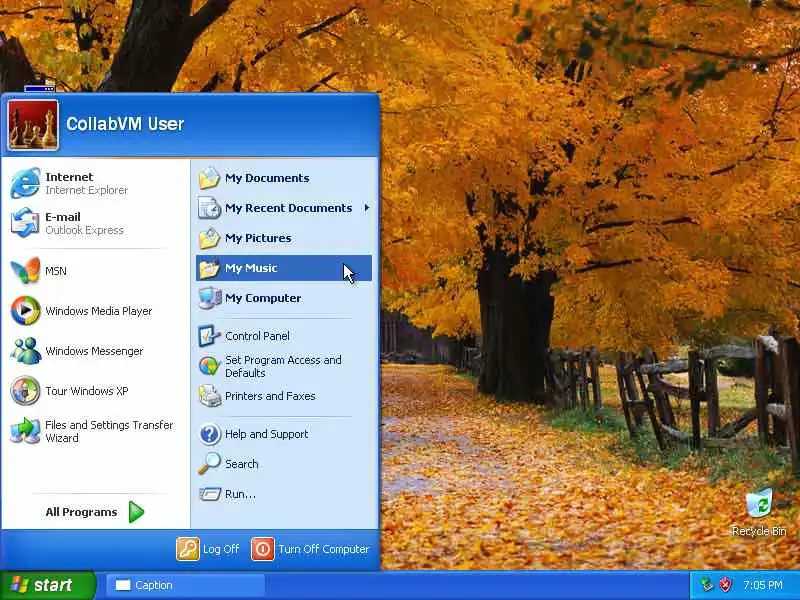This screenshot has height=600, width=800.
Task: Select the Control Panel menu entry text
Action: 257,336
